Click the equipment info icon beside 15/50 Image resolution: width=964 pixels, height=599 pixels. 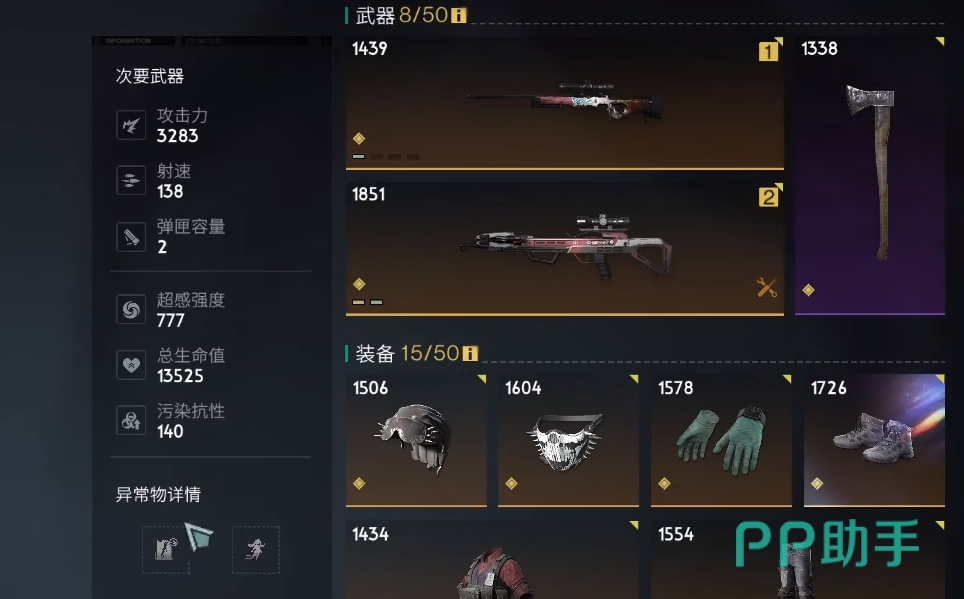pos(470,354)
